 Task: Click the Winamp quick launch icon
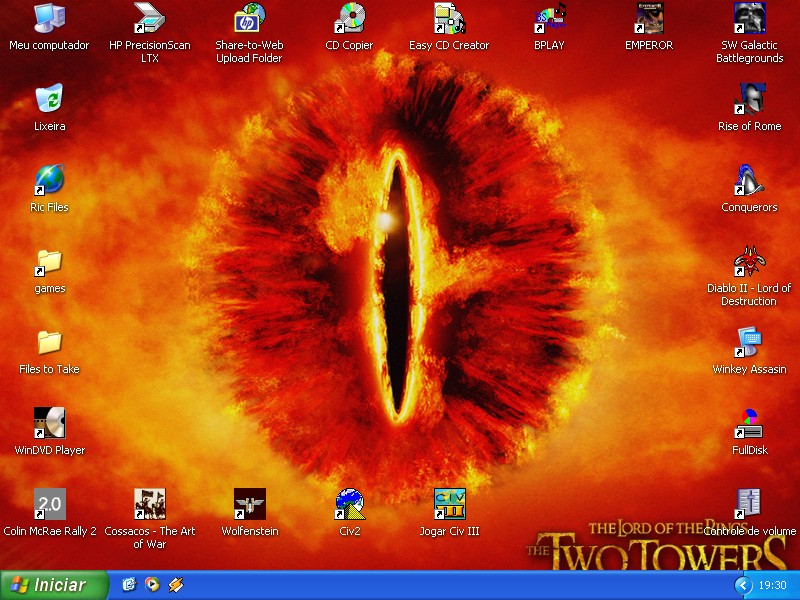176,585
